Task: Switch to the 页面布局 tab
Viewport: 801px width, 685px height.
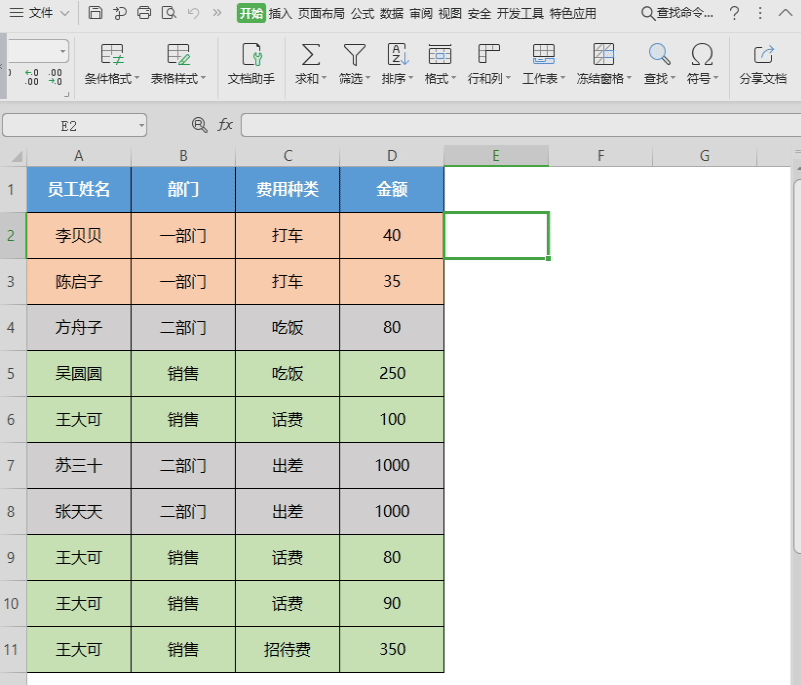Action: point(321,13)
